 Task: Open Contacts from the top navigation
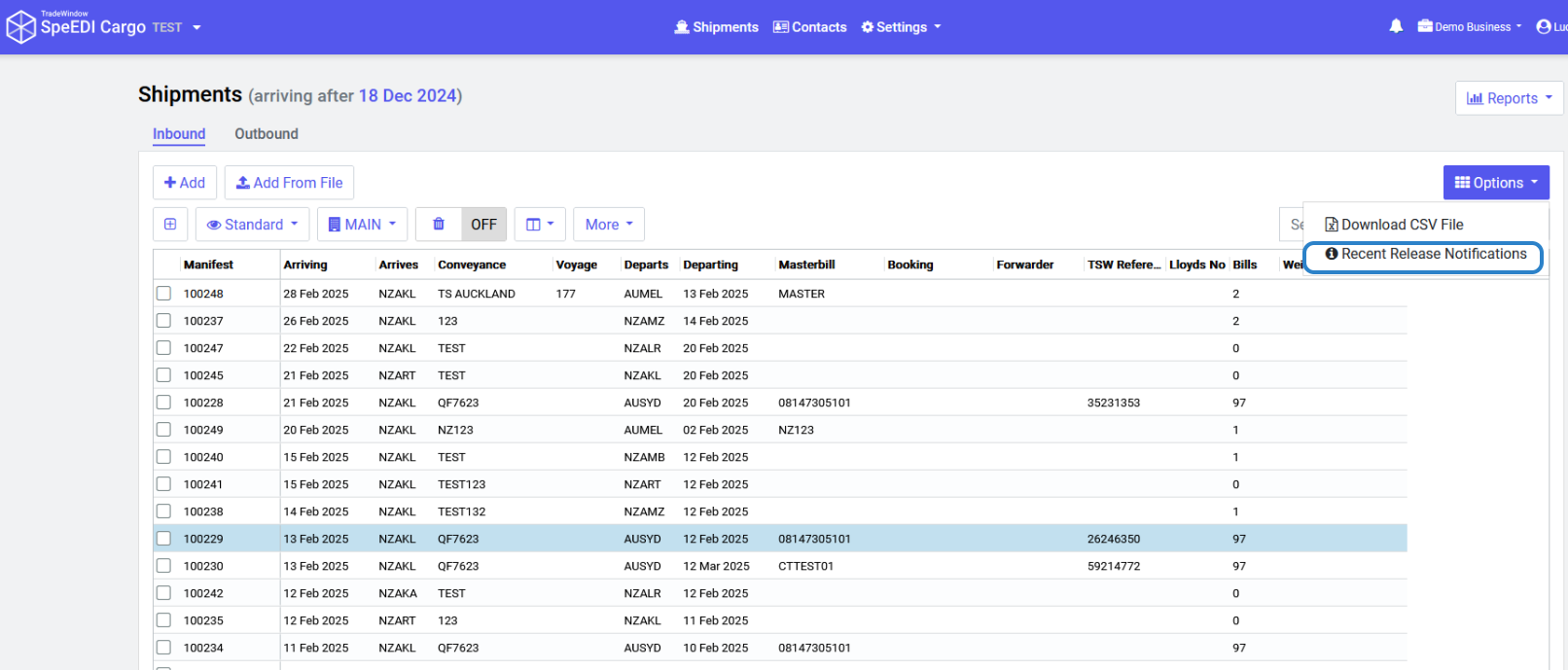click(x=809, y=27)
